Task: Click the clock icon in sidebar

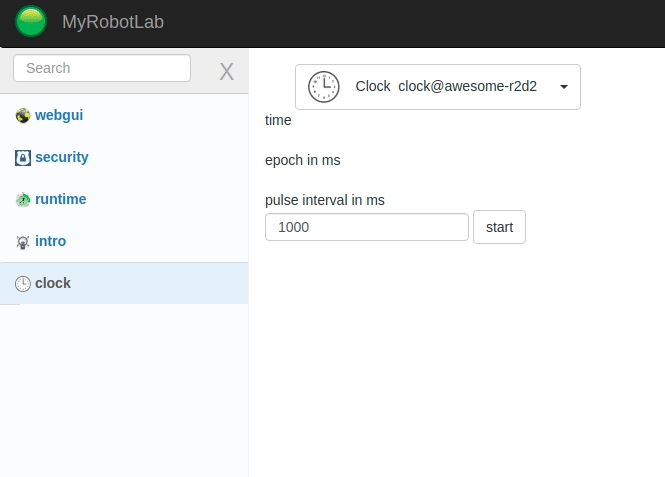Action: coord(23,284)
